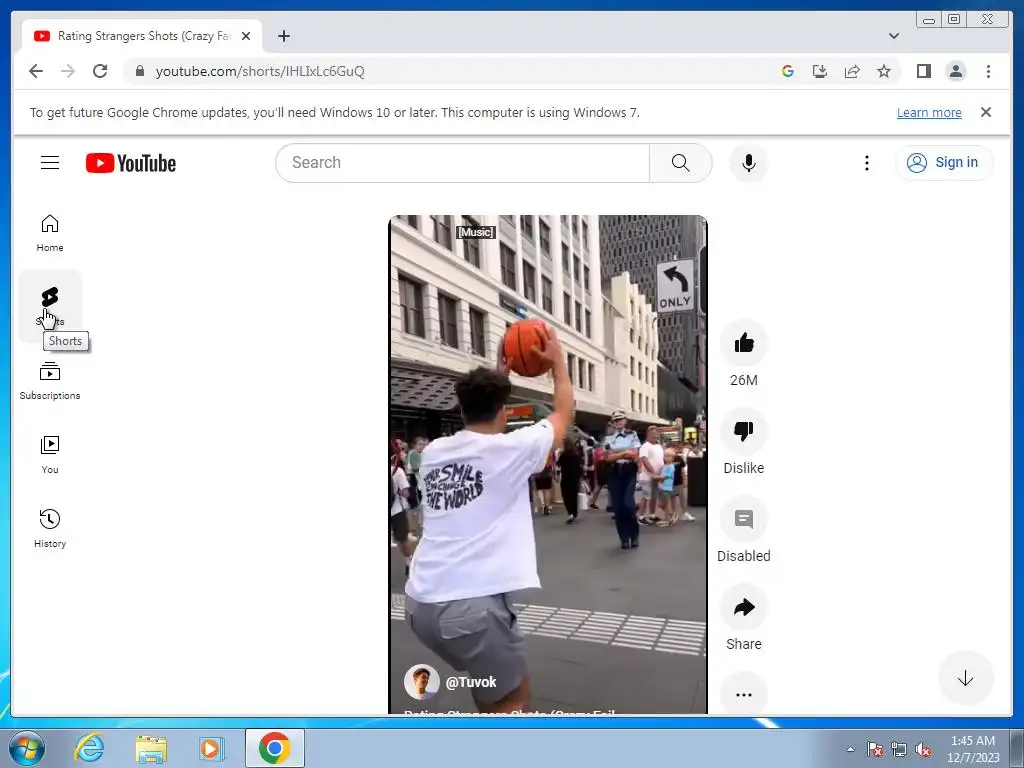The width and height of the screenshot is (1024, 768).
Task: Open History in the sidebar
Action: pyautogui.click(x=50, y=529)
